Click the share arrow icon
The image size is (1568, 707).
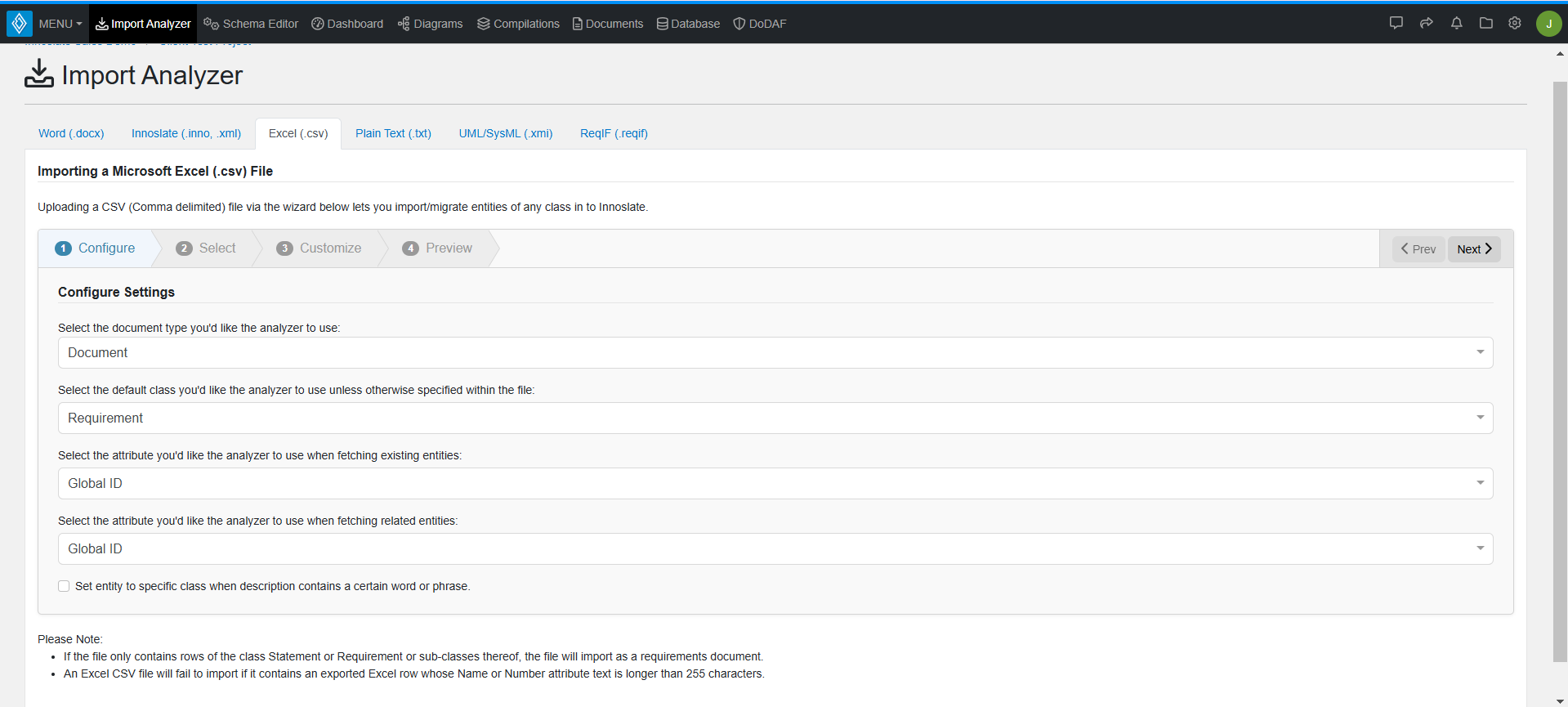pos(1427,23)
